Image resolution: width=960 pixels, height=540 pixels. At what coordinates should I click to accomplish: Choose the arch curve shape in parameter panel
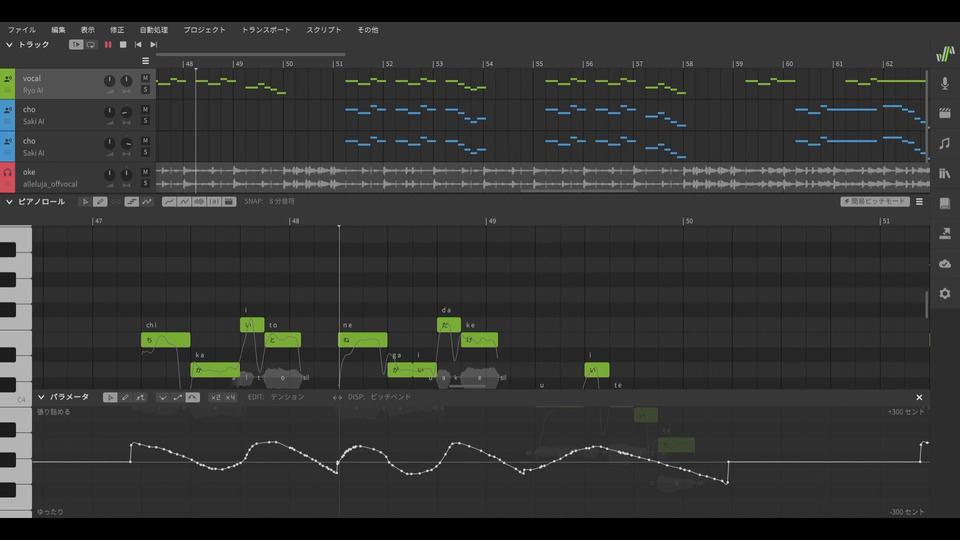tap(192, 397)
